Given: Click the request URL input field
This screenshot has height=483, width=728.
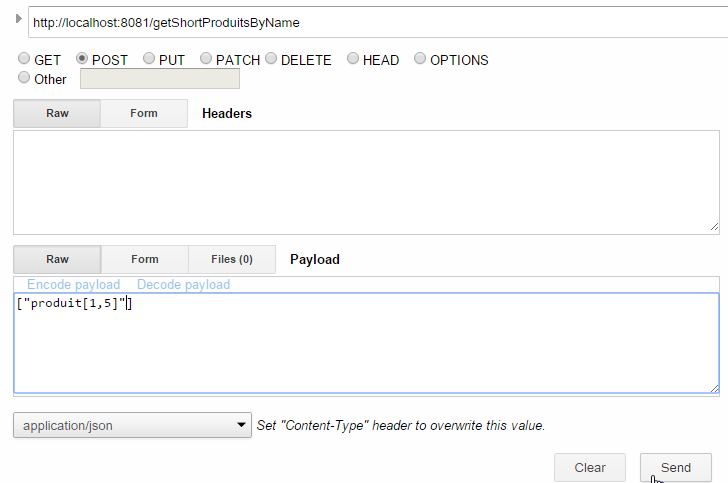Looking at the screenshot, I should pos(370,22).
